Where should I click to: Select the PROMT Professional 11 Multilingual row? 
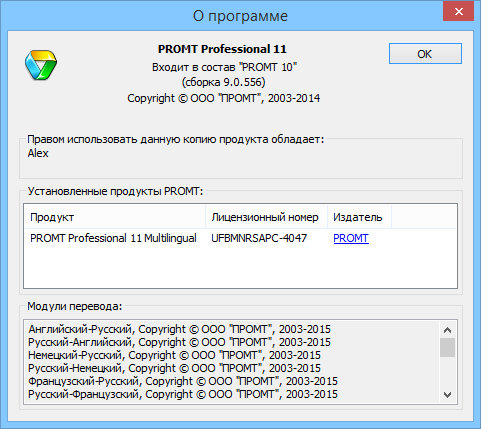click(240, 238)
